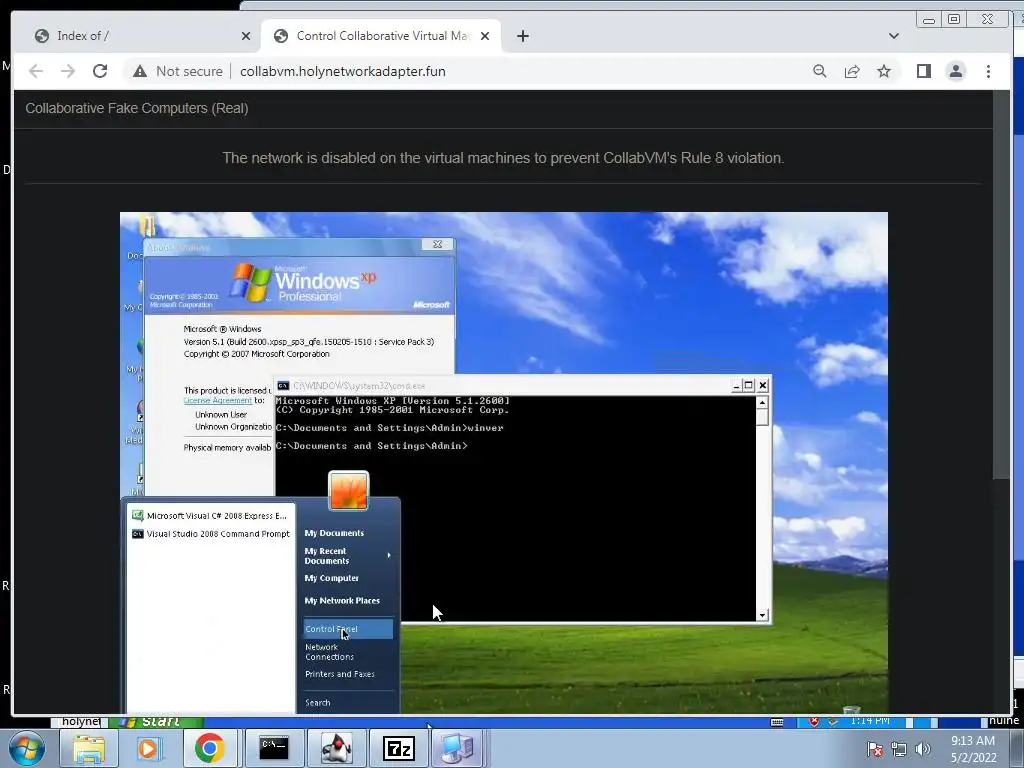Open the Java application taskbar icon
This screenshot has height=768, width=1024.
tap(336, 748)
